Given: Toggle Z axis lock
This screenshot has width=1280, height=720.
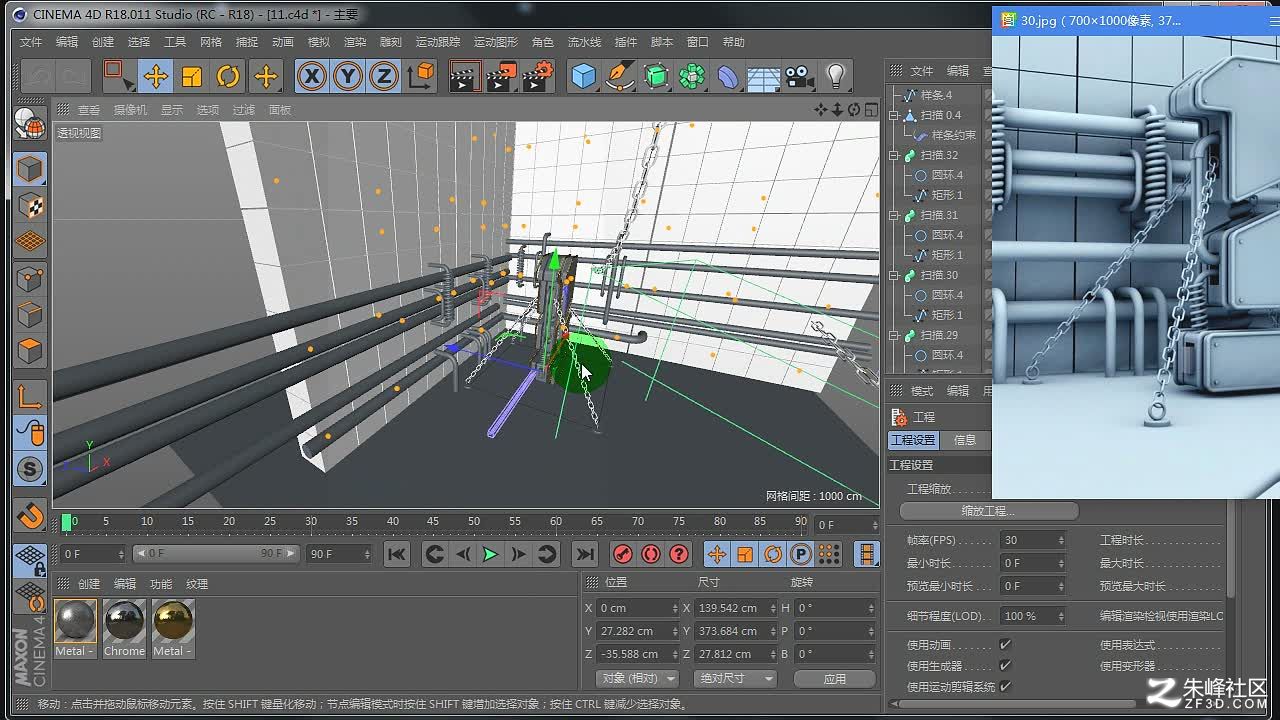Looking at the screenshot, I should pos(384,76).
